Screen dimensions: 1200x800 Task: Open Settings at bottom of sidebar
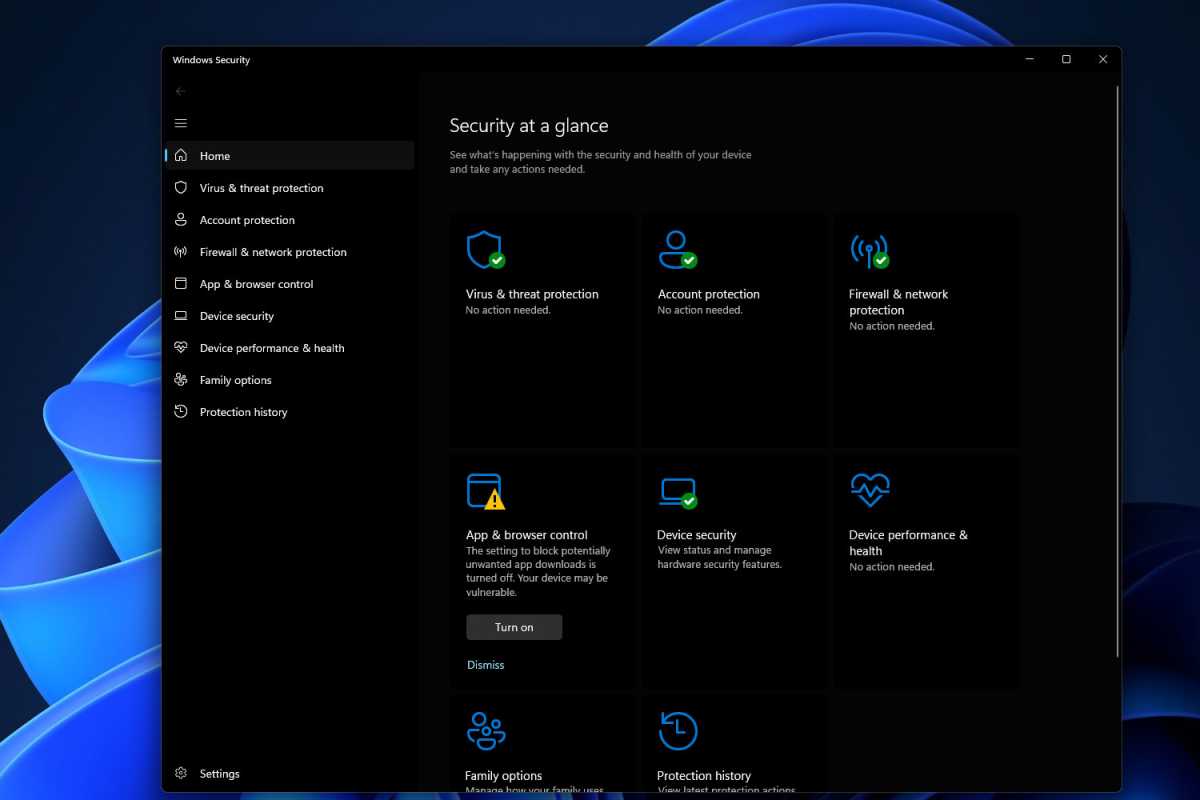click(290, 773)
